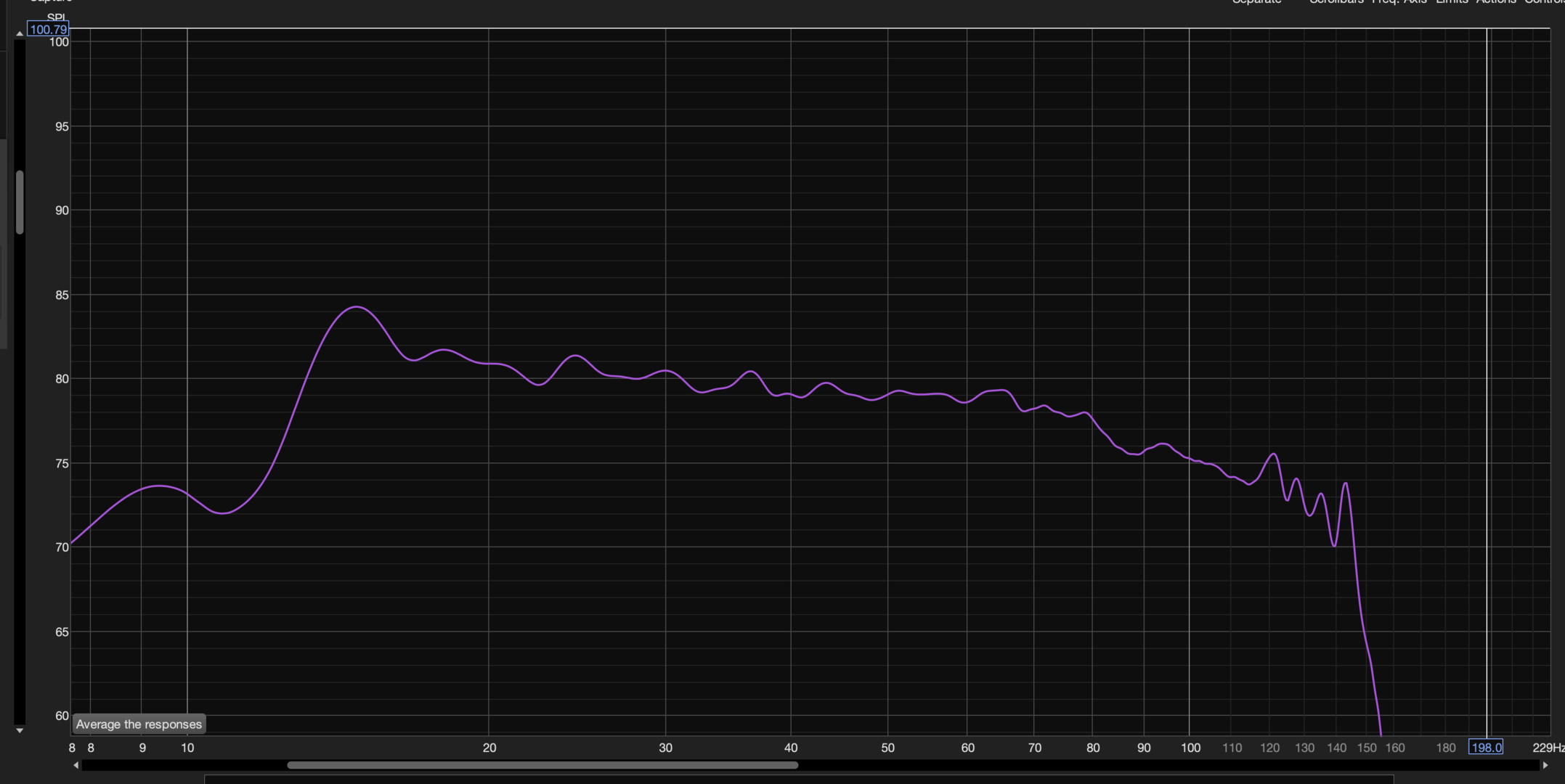The width and height of the screenshot is (1565, 784).
Task: Click the 60 dB SPL axis label
Action: pyautogui.click(x=62, y=716)
